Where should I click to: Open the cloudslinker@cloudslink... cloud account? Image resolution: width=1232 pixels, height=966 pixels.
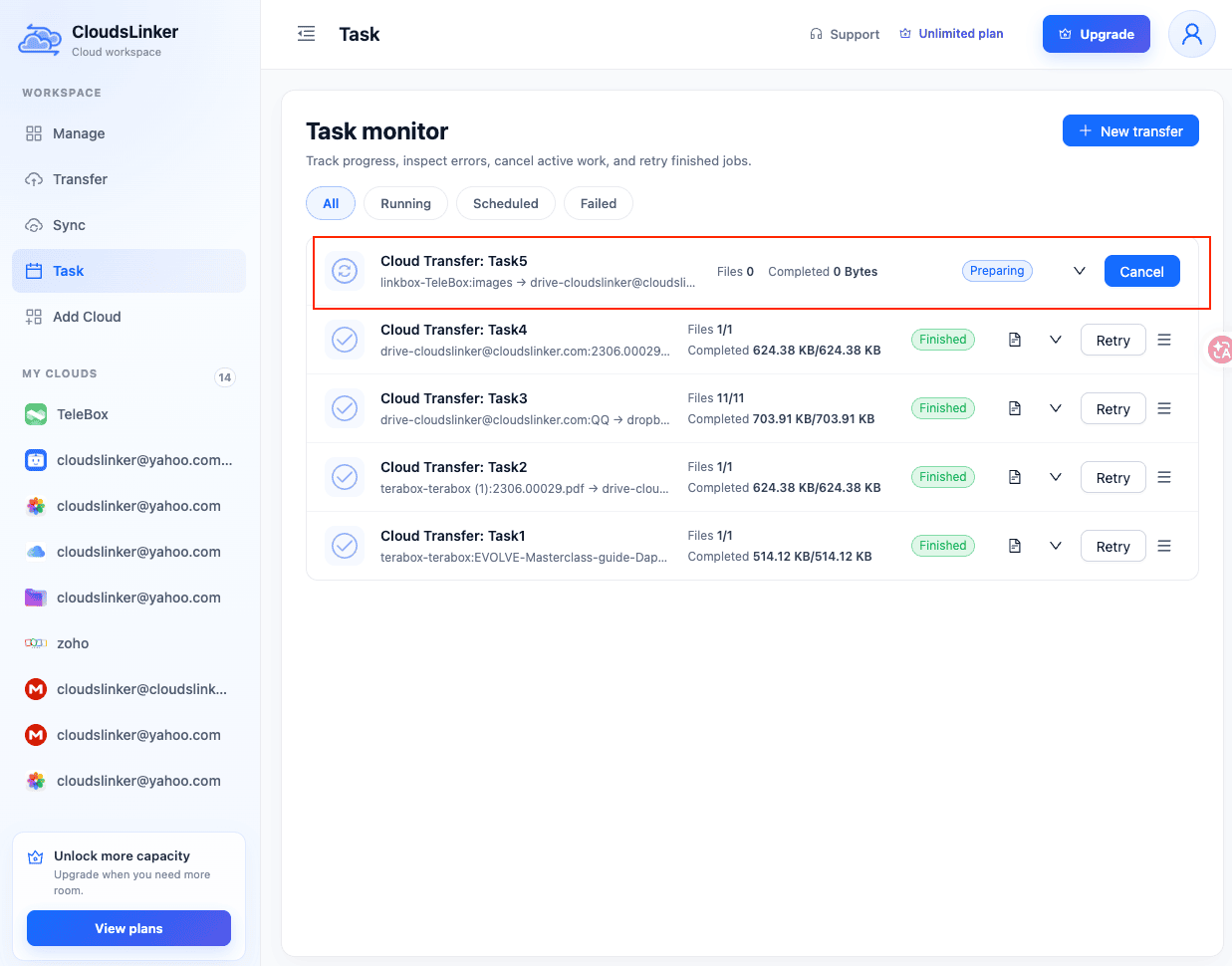128,689
